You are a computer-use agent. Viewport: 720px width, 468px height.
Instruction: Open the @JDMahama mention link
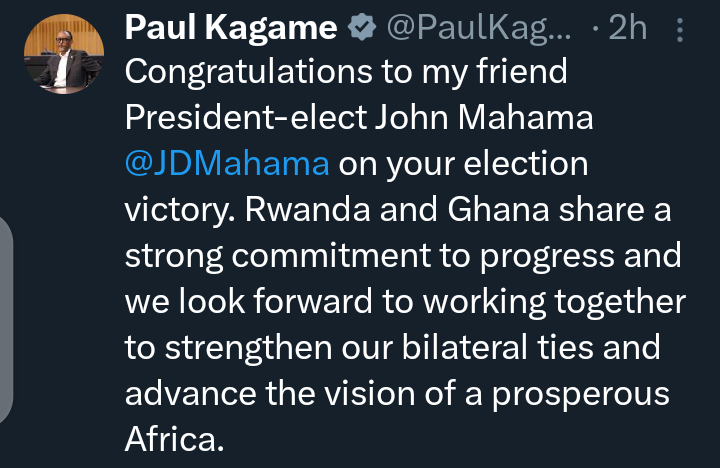[x=227, y=163]
